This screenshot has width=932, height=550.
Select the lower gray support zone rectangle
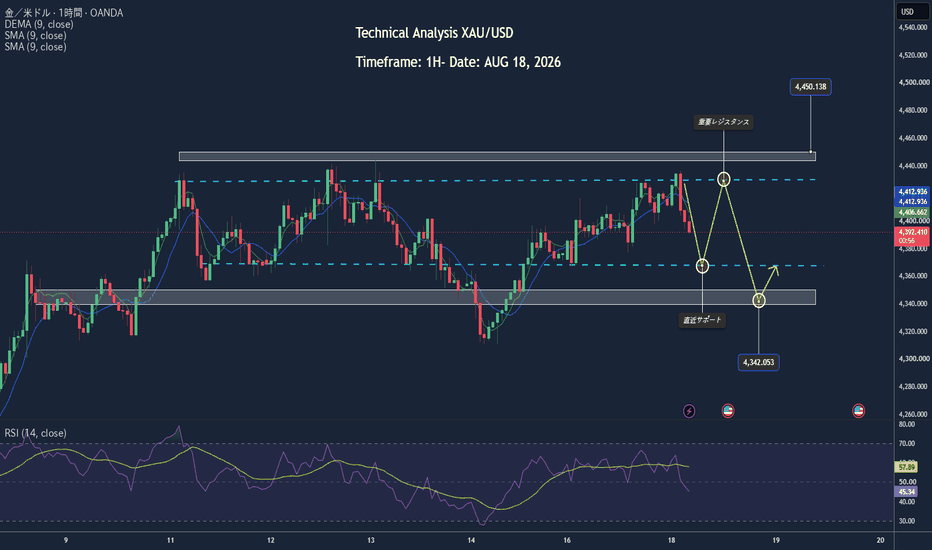pyautogui.click(x=426, y=297)
